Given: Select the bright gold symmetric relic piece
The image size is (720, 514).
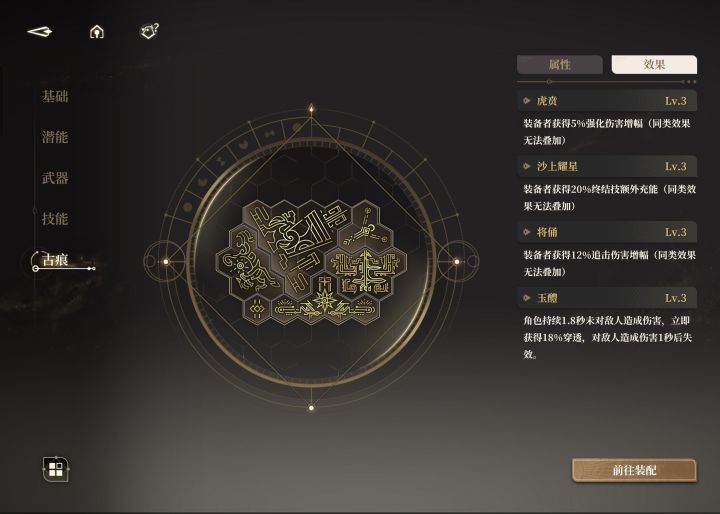Looking at the screenshot, I should (x=366, y=273).
